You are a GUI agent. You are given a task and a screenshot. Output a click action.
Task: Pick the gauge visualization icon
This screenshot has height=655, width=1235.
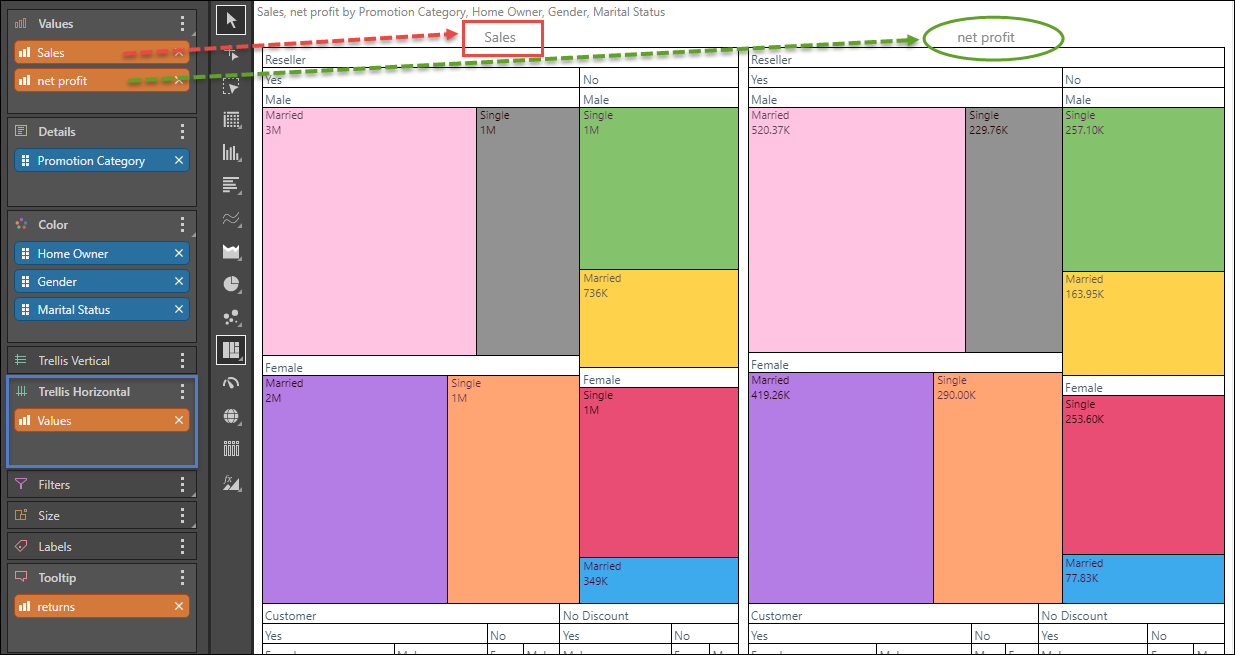(232, 383)
